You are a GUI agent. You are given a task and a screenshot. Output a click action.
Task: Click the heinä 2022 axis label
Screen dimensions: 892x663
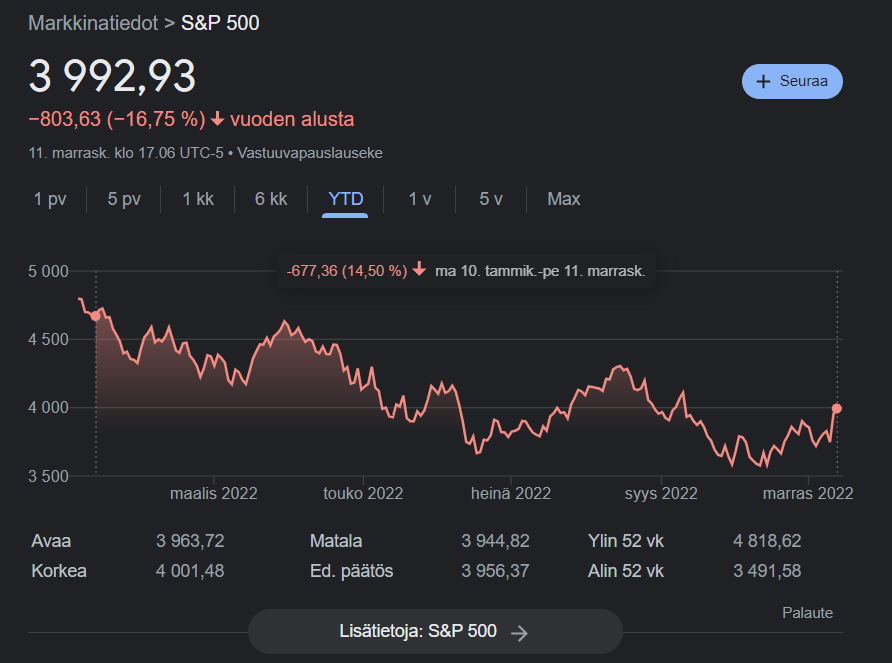point(511,493)
